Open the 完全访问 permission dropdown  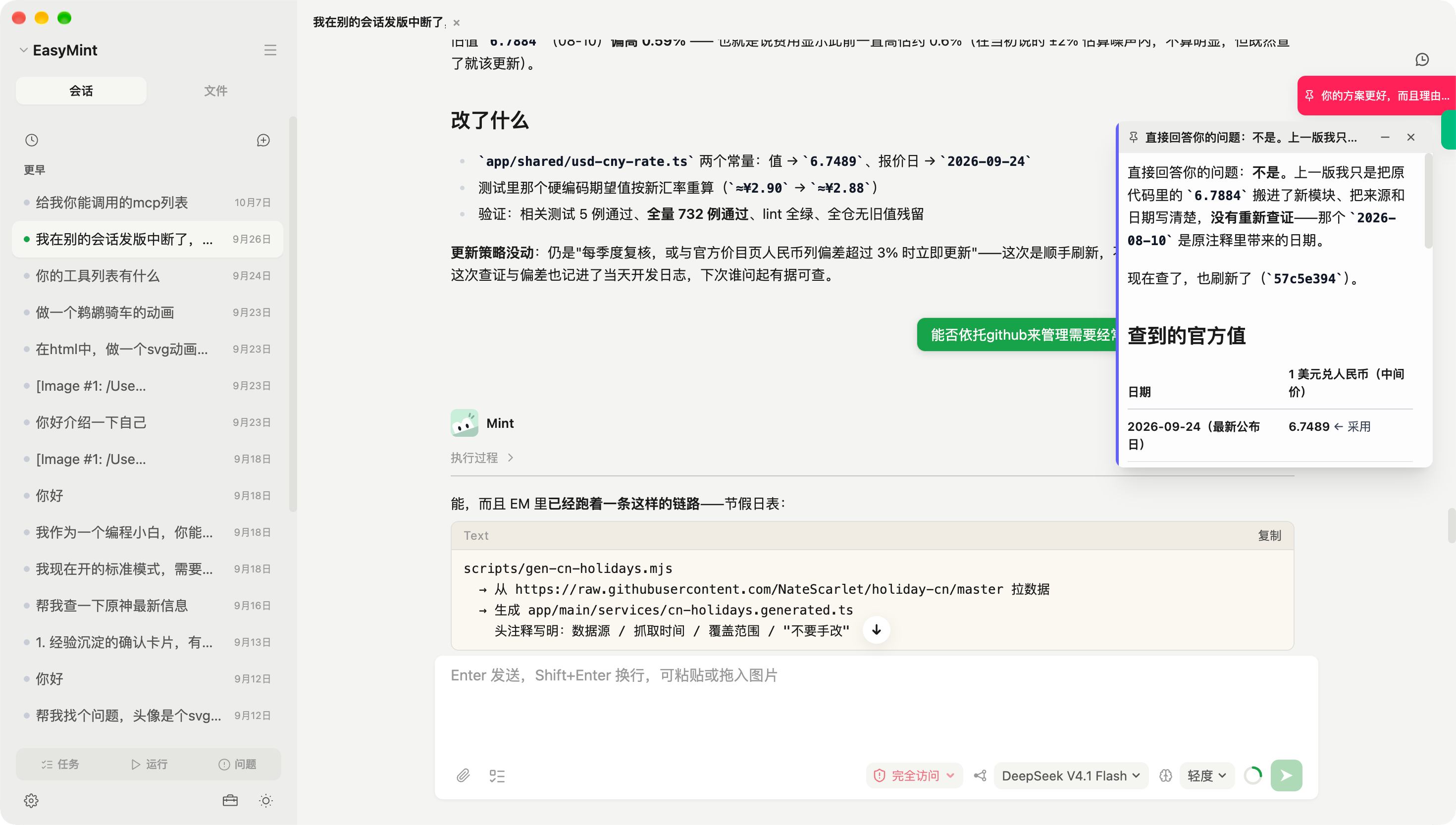tap(914, 775)
